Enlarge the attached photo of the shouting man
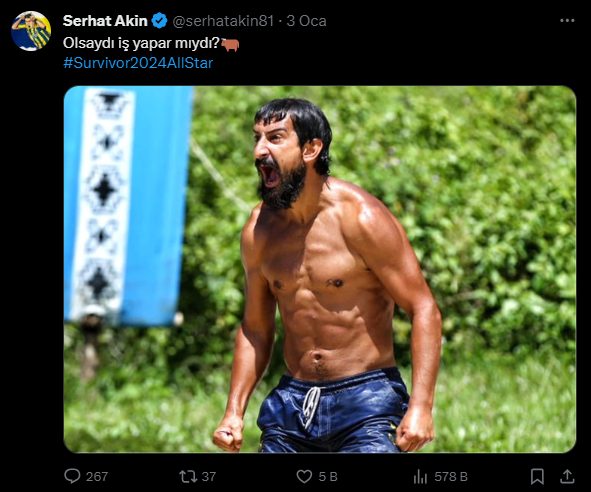 point(320,269)
